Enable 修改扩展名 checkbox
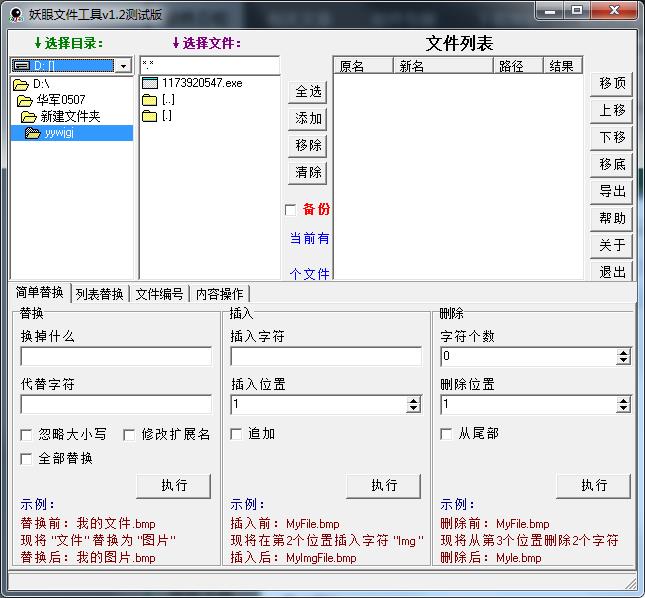This screenshot has height=598, width=645. coord(129,435)
